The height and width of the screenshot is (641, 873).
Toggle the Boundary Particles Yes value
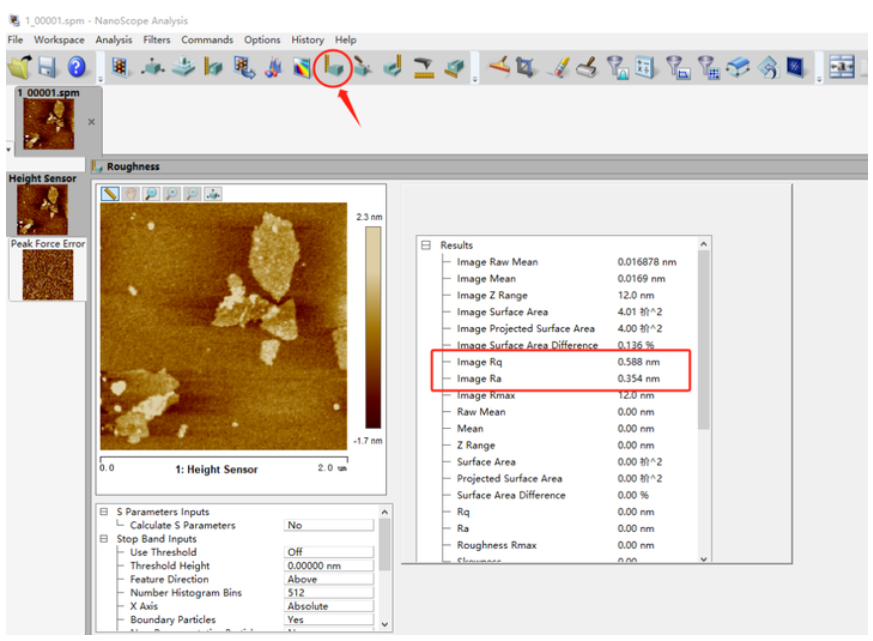click(x=329, y=620)
